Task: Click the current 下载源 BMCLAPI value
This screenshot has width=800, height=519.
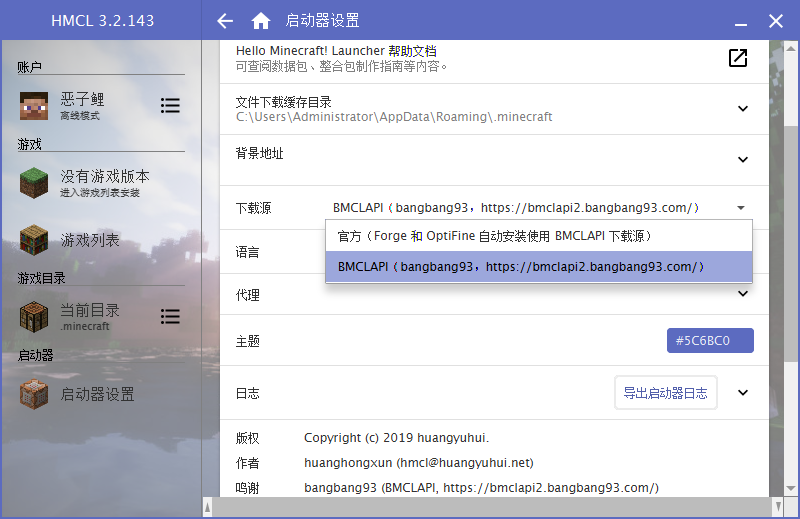Action: [516, 208]
